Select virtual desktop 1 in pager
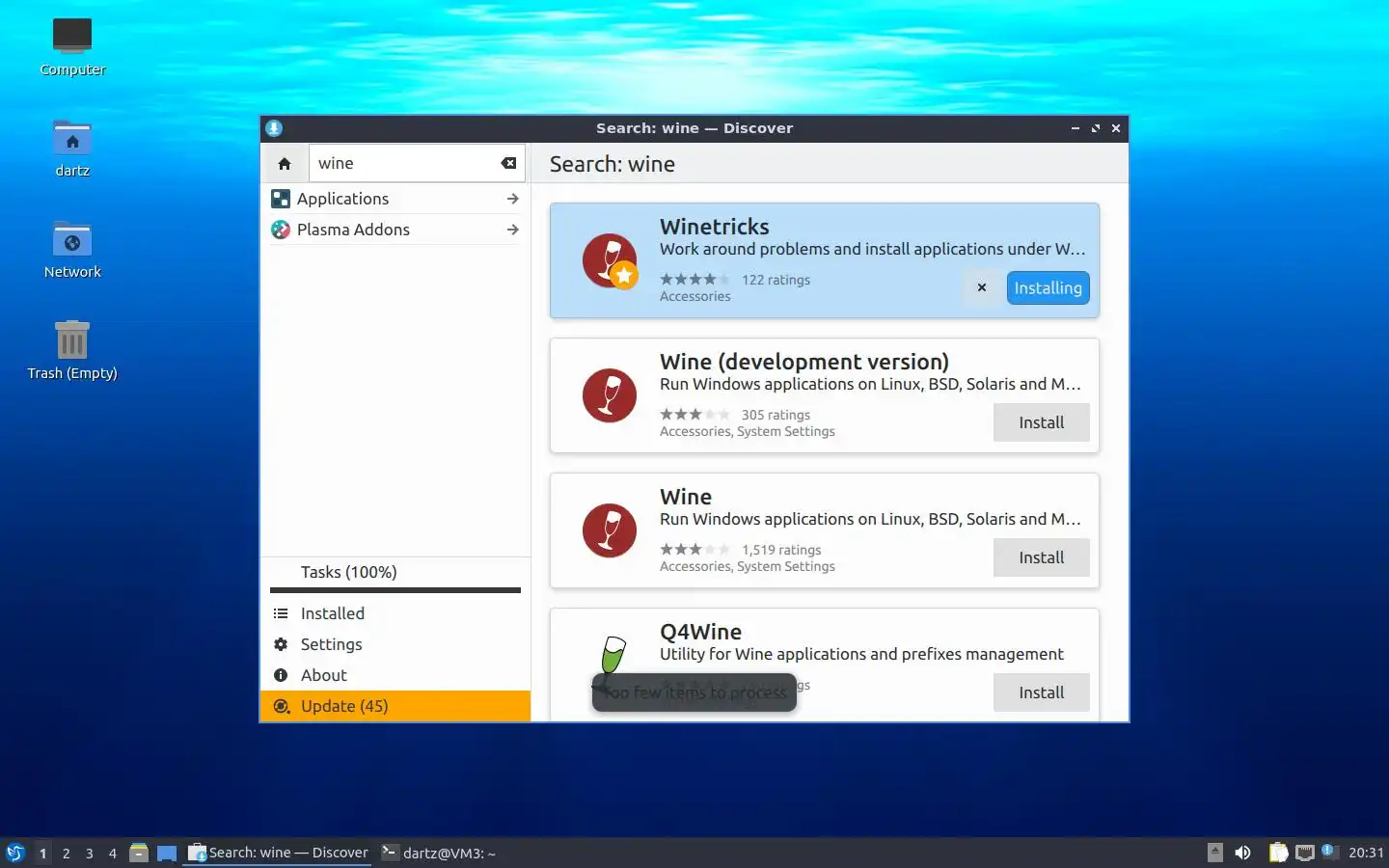This screenshot has height=868, width=1389. tap(42, 853)
